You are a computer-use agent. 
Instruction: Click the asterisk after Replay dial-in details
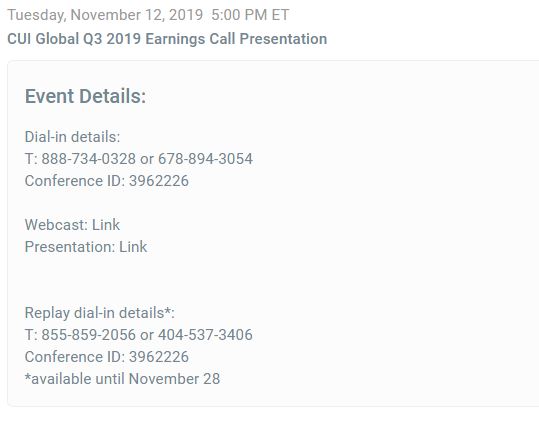[167, 311]
